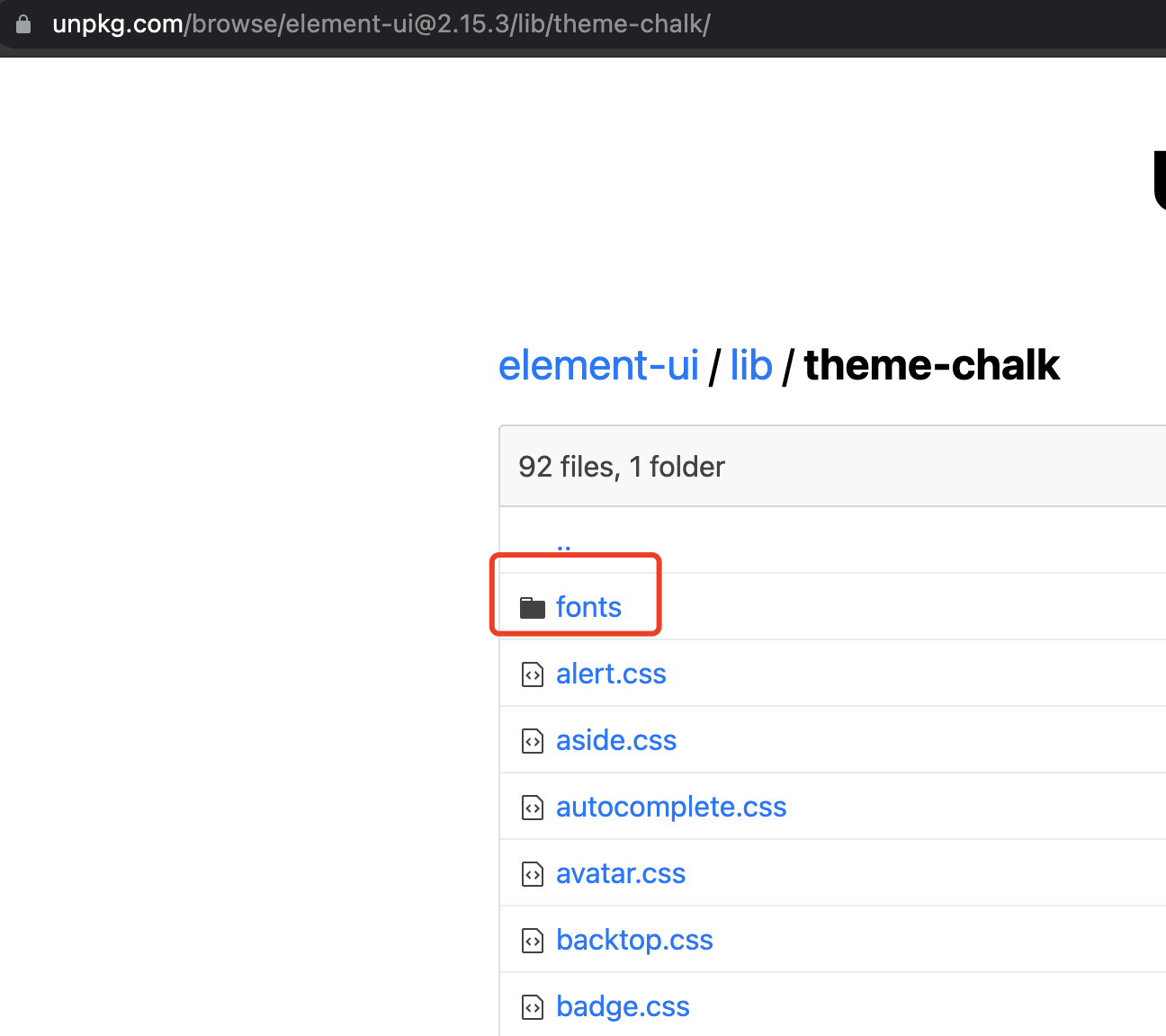This screenshot has height=1036, width=1166.
Task: Click the file icon next to backtop.css
Action: tap(533, 941)
